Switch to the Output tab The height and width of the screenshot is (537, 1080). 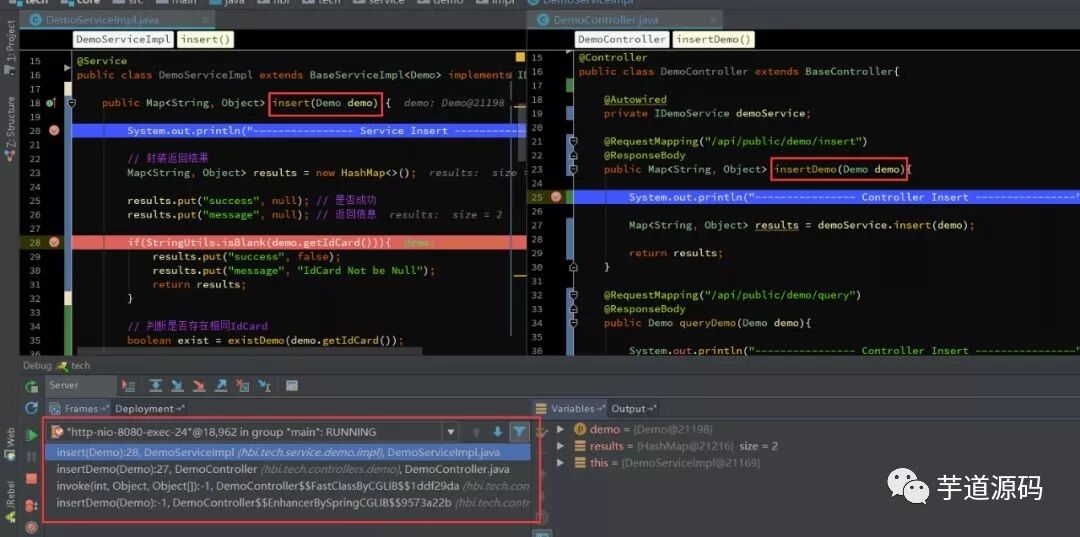tap(633, 408)
